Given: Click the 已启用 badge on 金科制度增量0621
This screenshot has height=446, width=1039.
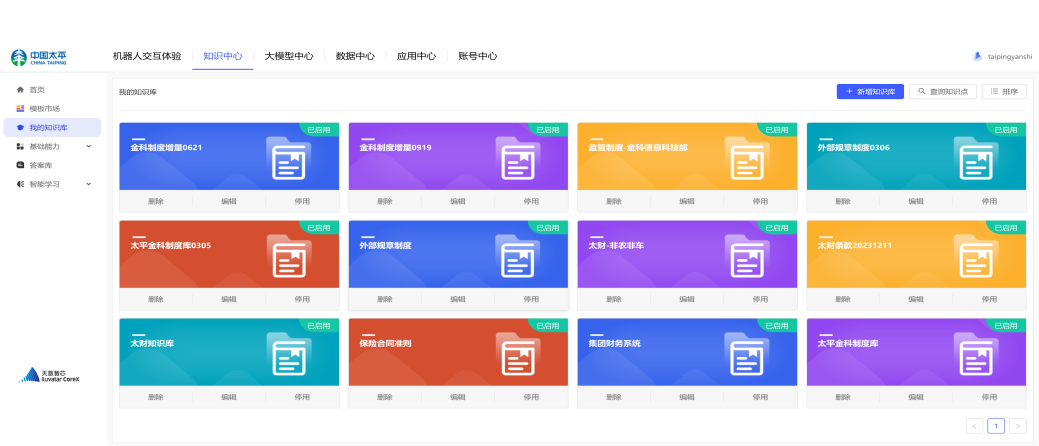Looking at the screenshot, I should (x=319, y=130).
